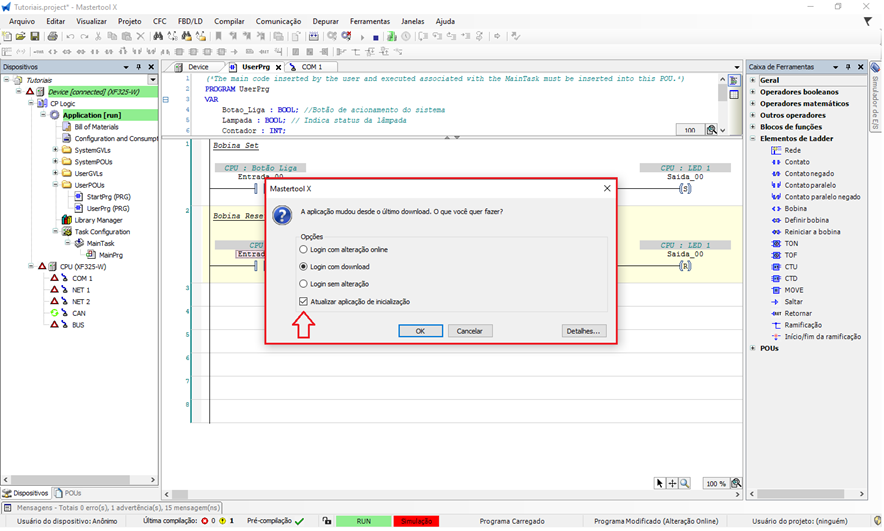Expand the Blocos de funções category

coord(753,127)
